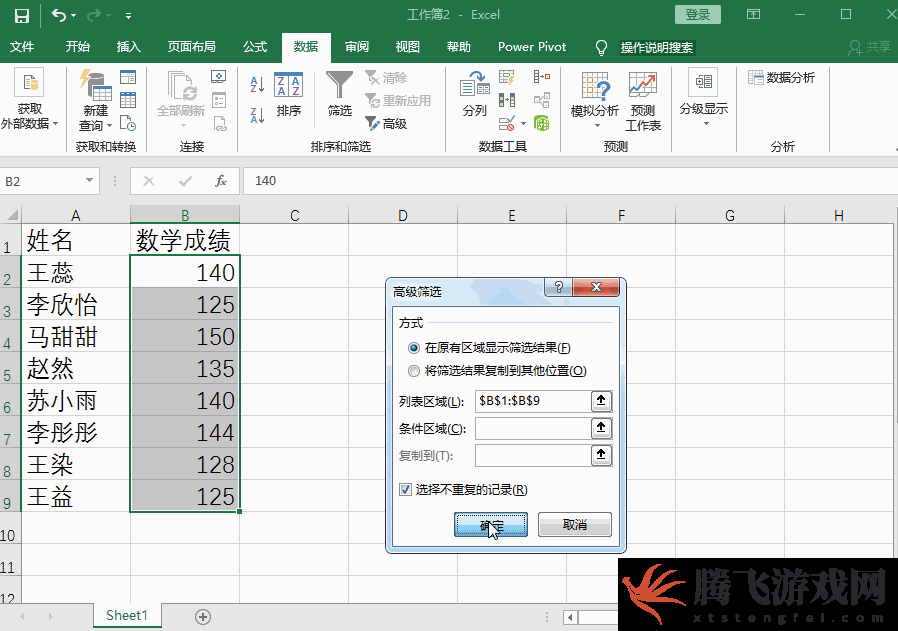Add a new sheet with plus icon
The image size is (898, 631).
click(x=203, y=617)
